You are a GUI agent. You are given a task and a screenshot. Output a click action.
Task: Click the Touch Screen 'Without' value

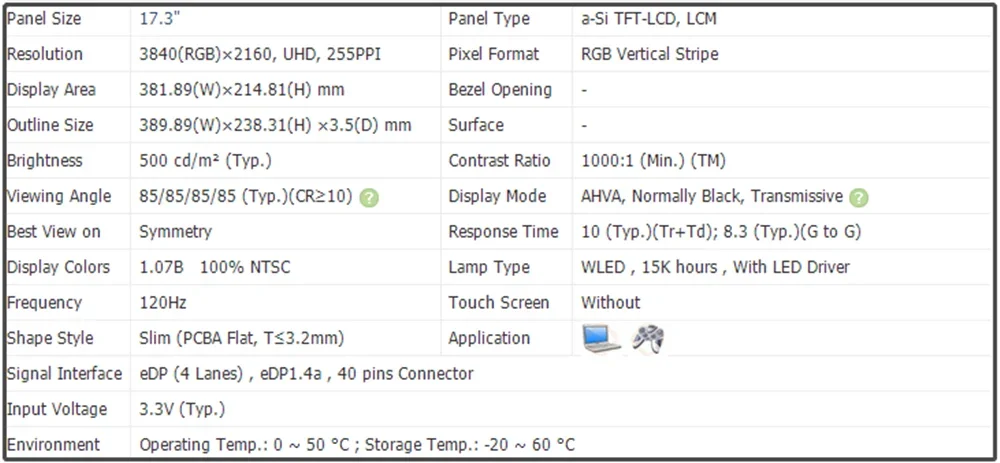[610, 303]
